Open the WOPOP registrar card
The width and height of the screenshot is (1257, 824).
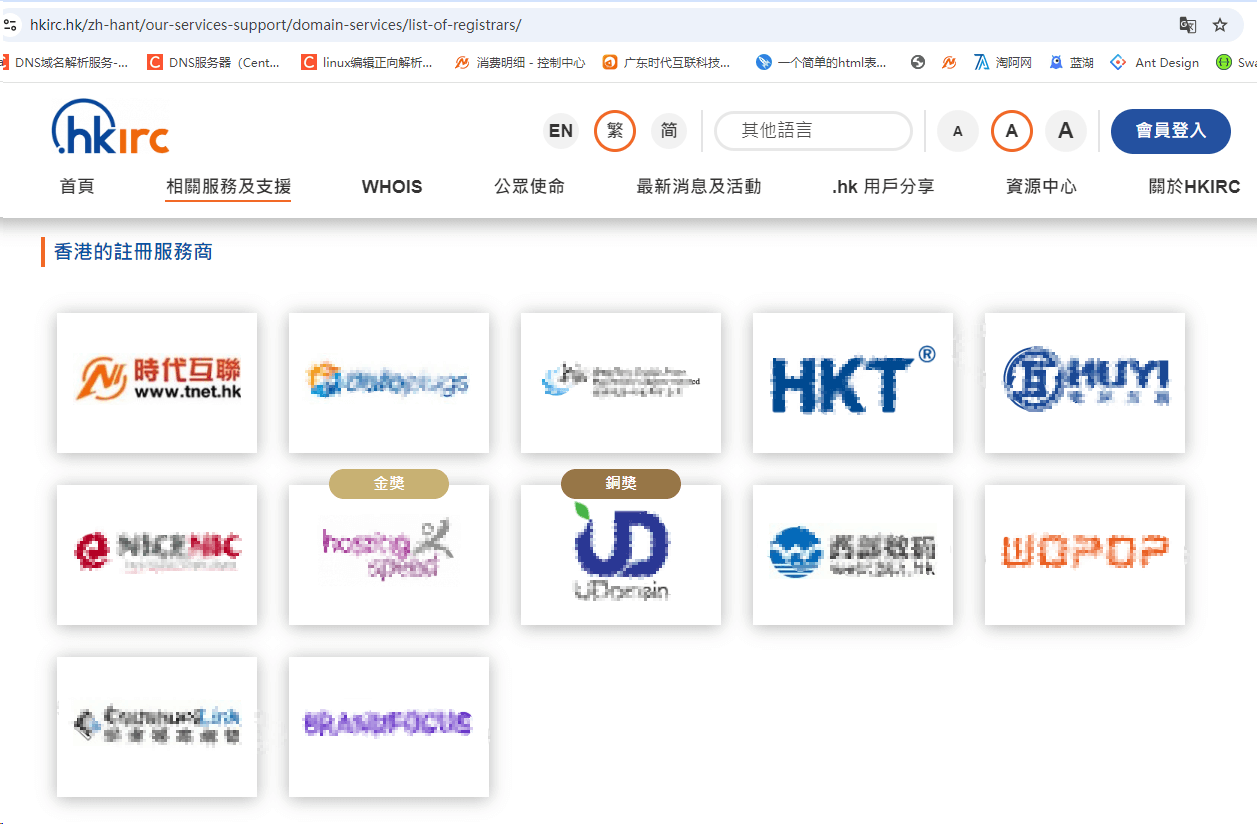(x=1085, y=555)
